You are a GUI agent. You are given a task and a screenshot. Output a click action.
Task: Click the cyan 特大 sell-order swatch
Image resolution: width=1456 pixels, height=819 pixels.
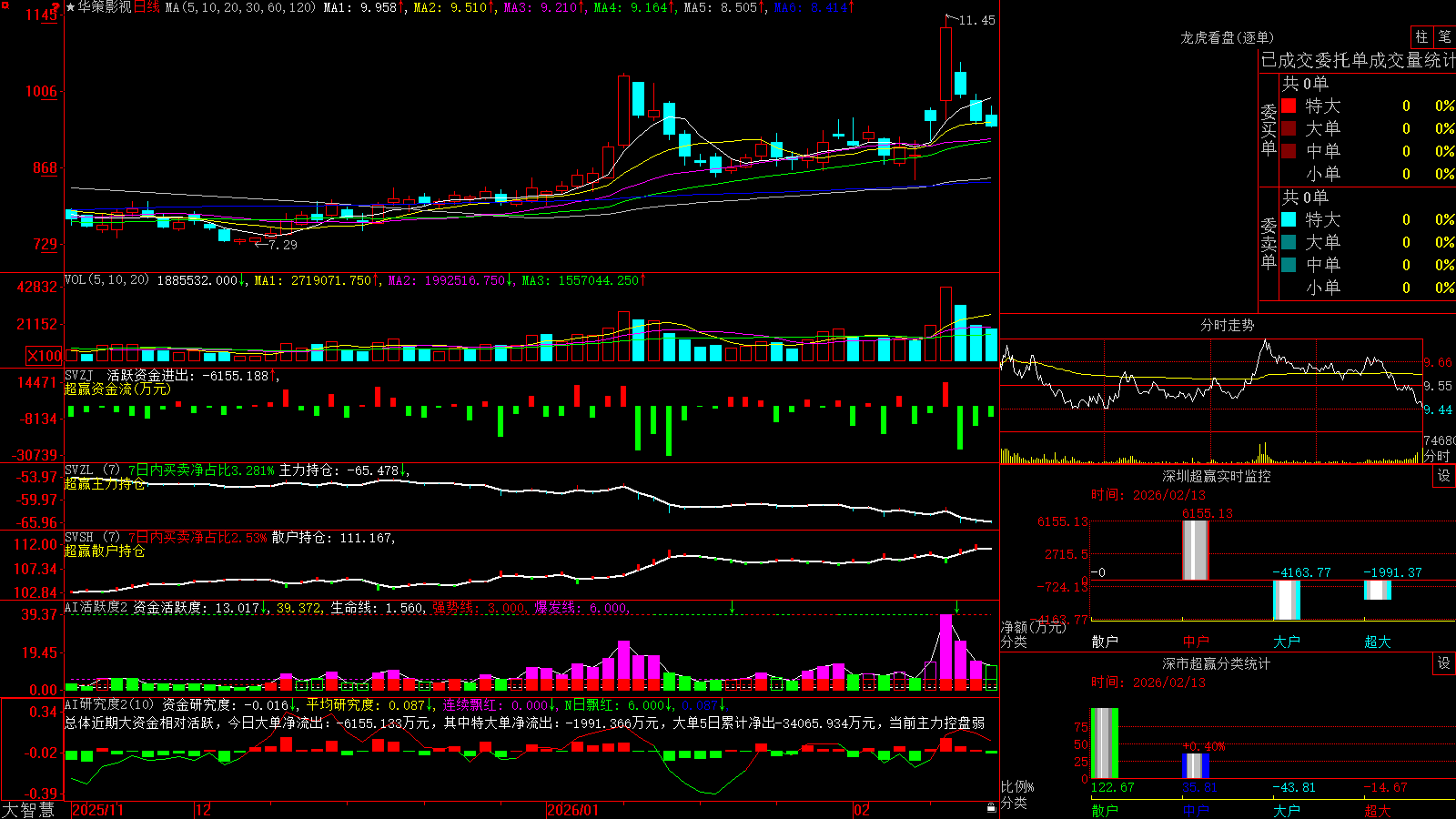1289,219
